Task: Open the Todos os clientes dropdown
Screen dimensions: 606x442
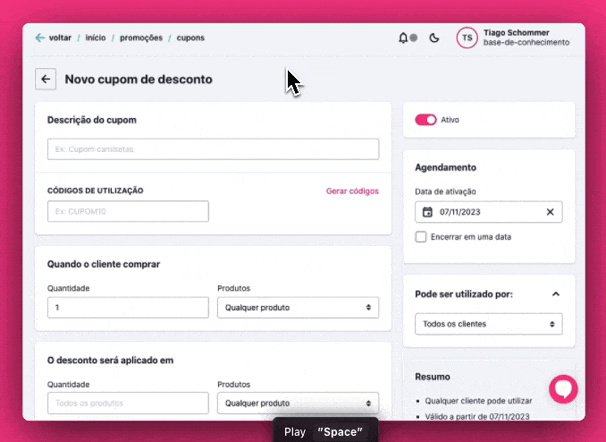Action: [x=489, y=324]
